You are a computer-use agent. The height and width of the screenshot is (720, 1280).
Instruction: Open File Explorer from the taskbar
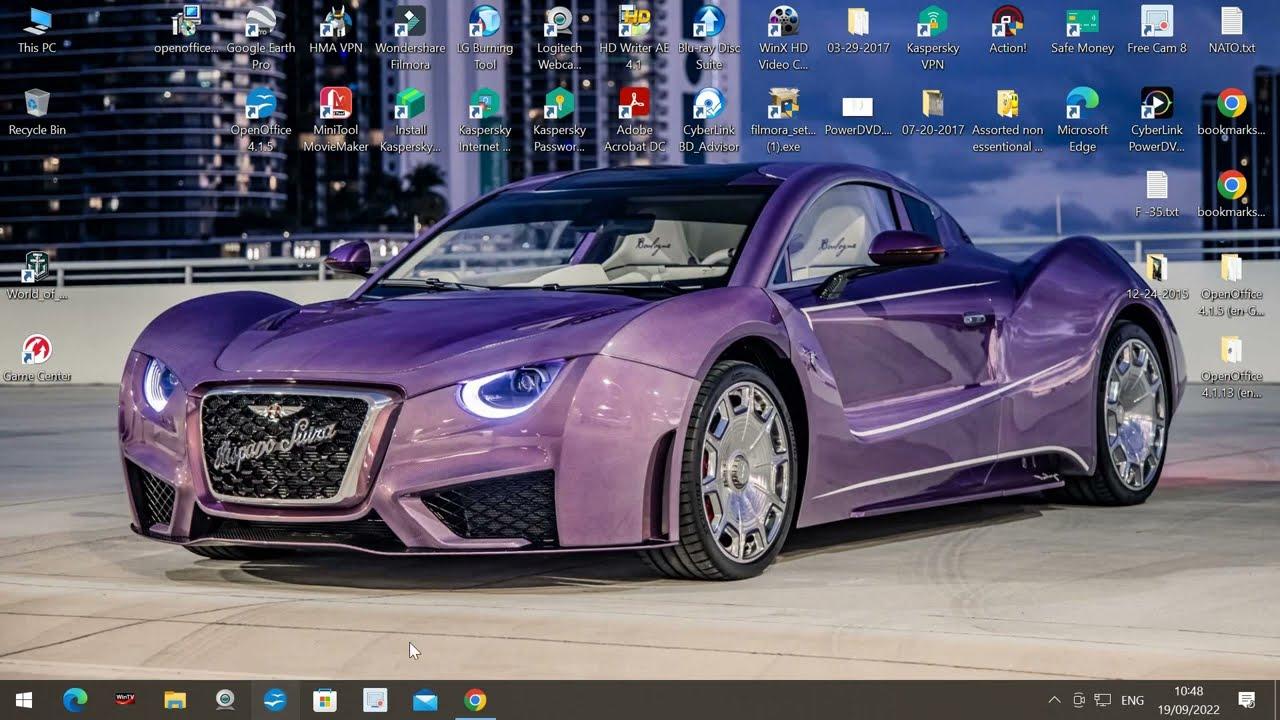[175, 700]
